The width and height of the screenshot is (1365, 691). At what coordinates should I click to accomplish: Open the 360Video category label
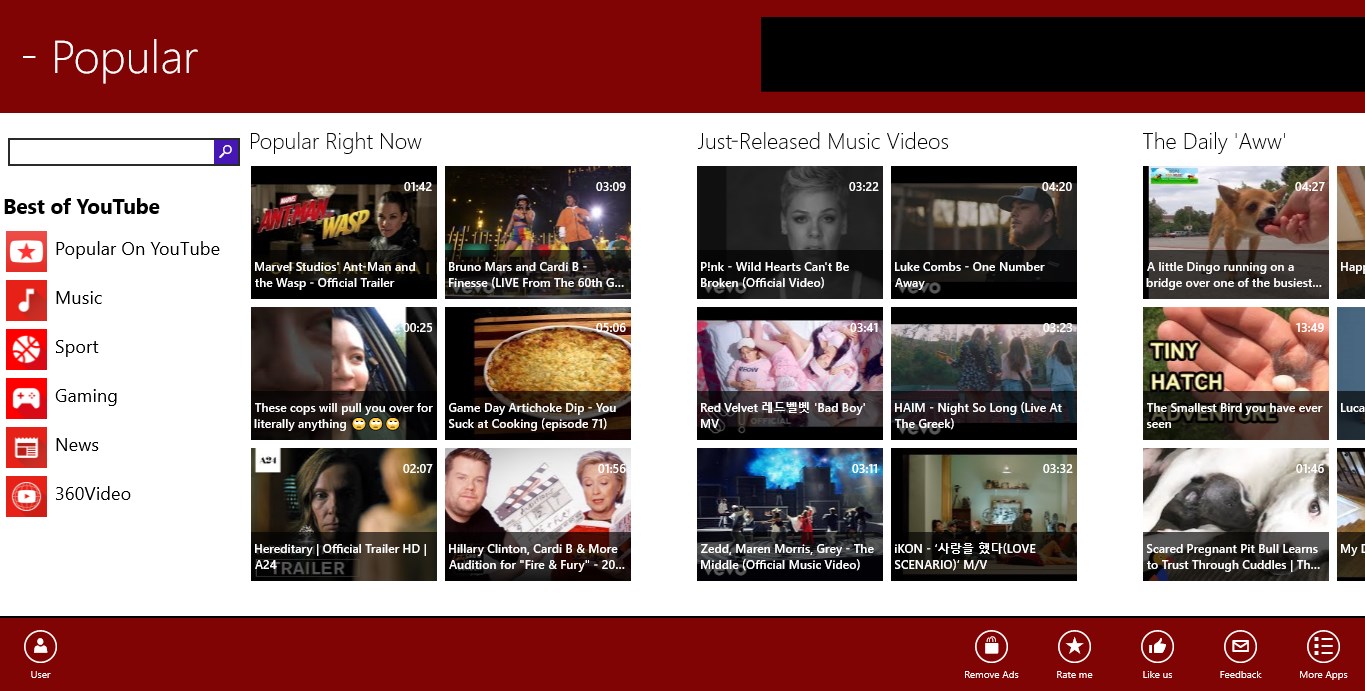coord(92,494)
